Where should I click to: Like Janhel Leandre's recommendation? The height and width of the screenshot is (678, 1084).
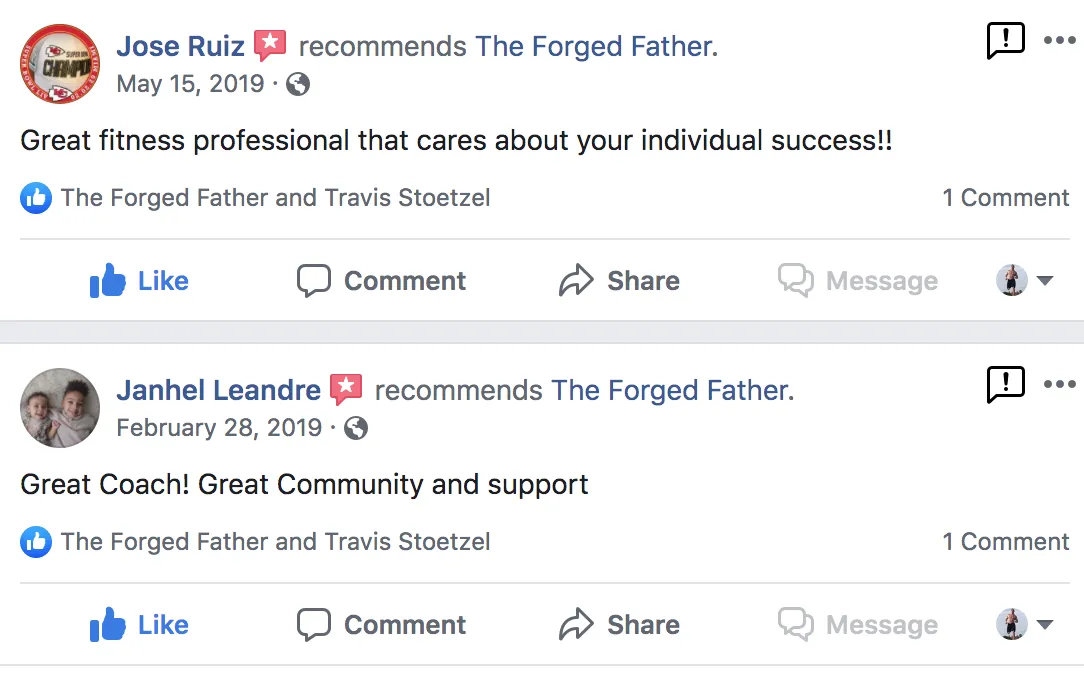click(x=139, y=625)
